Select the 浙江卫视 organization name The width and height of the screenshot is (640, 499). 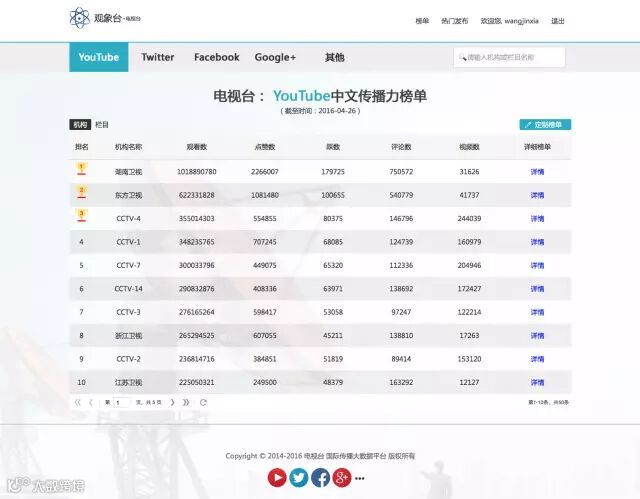click(x=129, y=335)
